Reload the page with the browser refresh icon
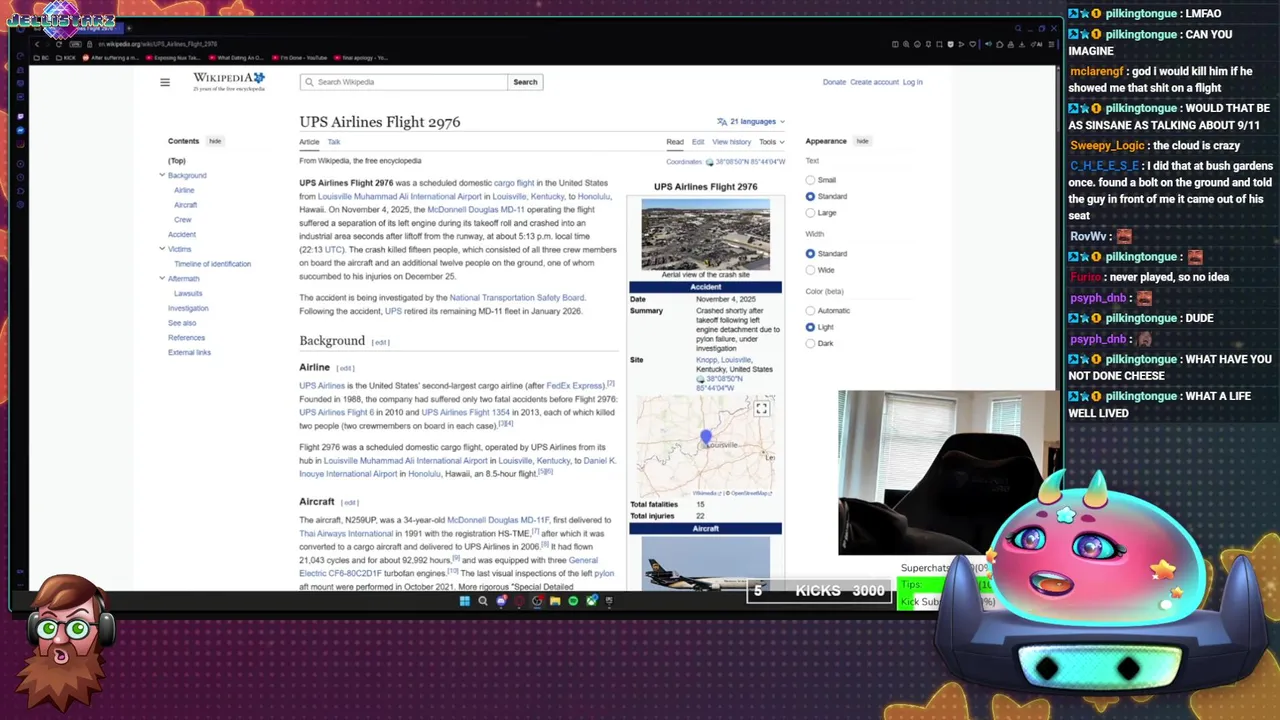Viewport: 1280px width, 720px height. [59, 44]
